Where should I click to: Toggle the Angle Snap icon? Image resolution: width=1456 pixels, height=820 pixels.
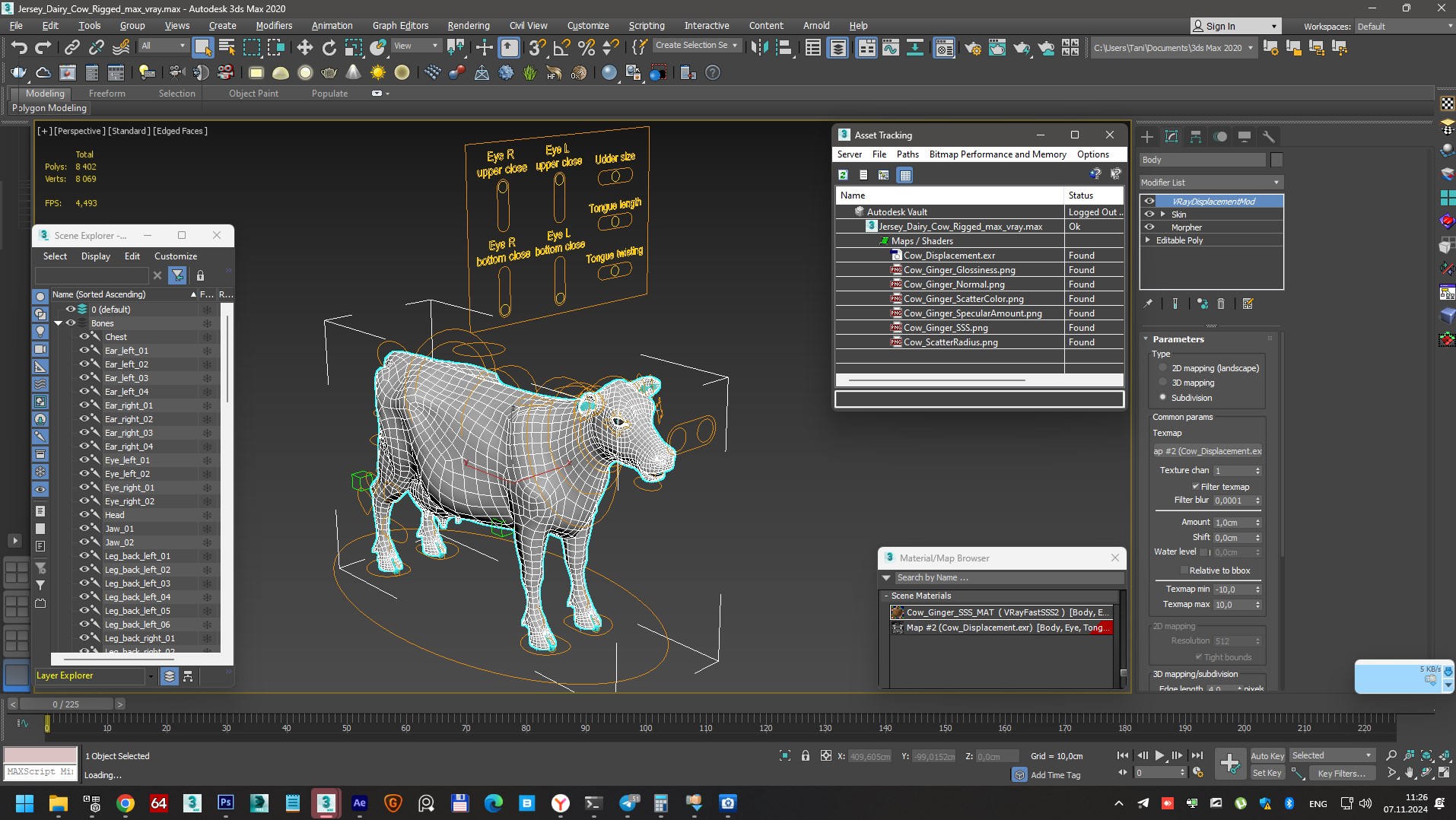561,47
